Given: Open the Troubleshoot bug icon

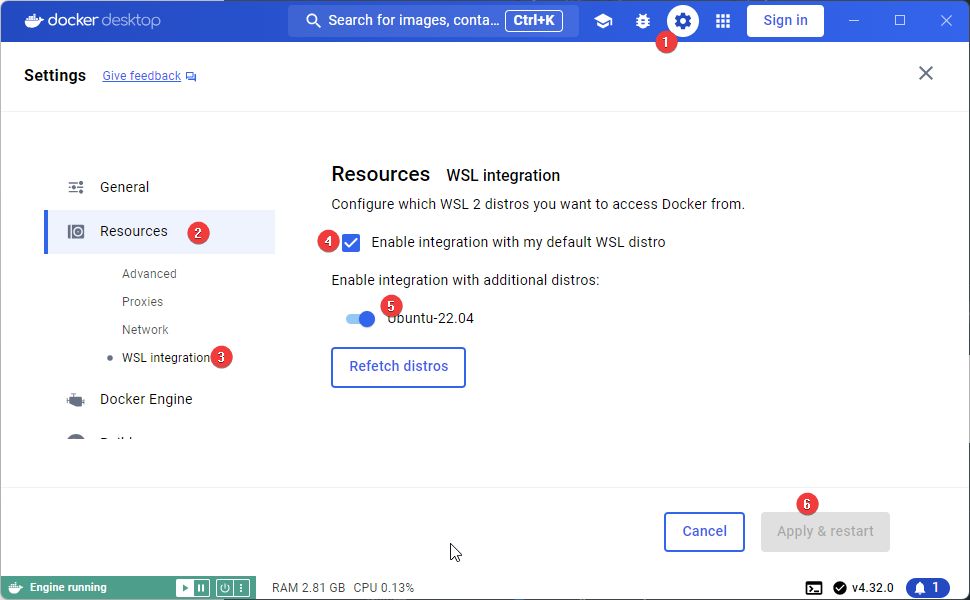Looking at the screenshot, I should 643,21.
